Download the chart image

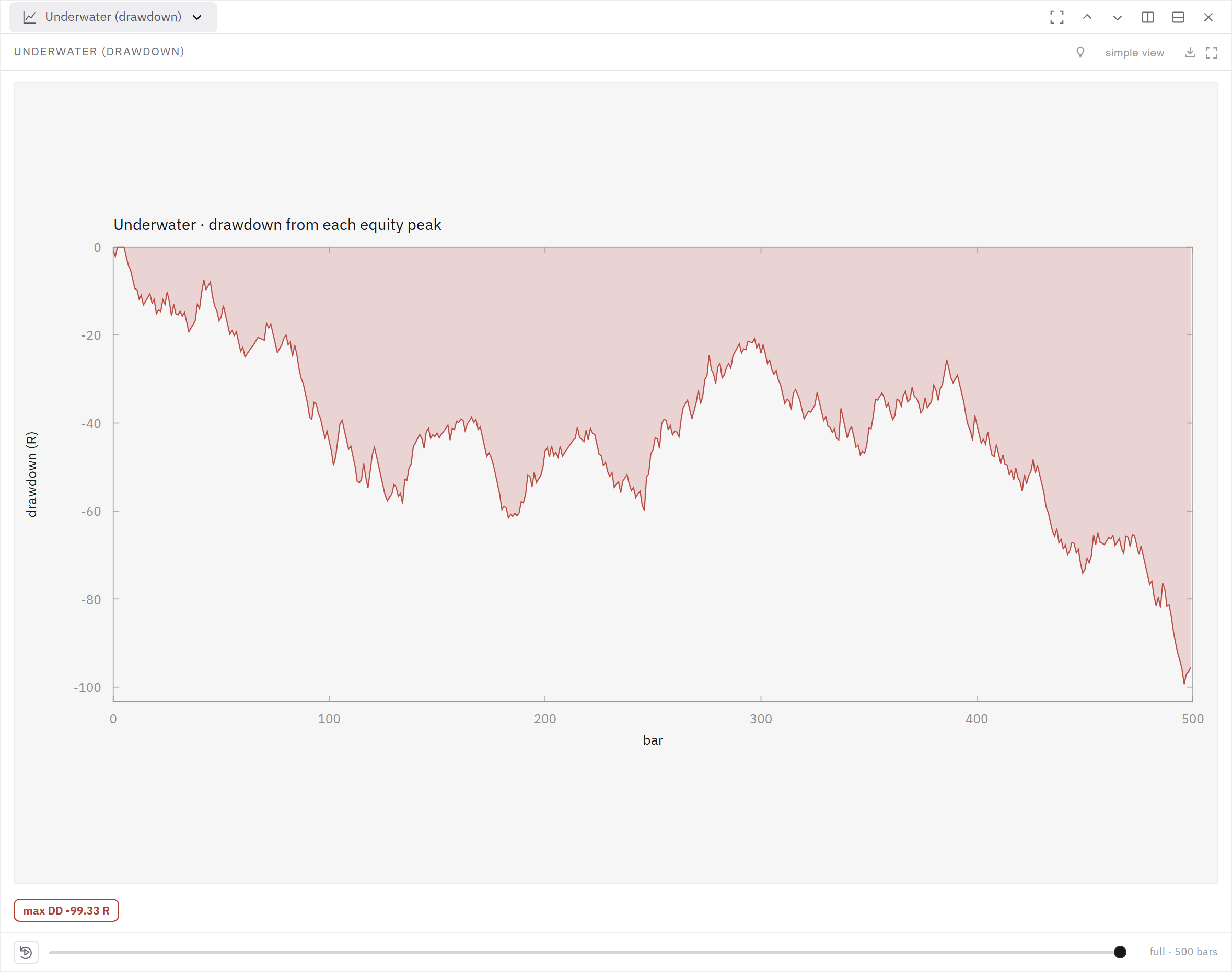pyautogui.click(x=1190, y=52)
